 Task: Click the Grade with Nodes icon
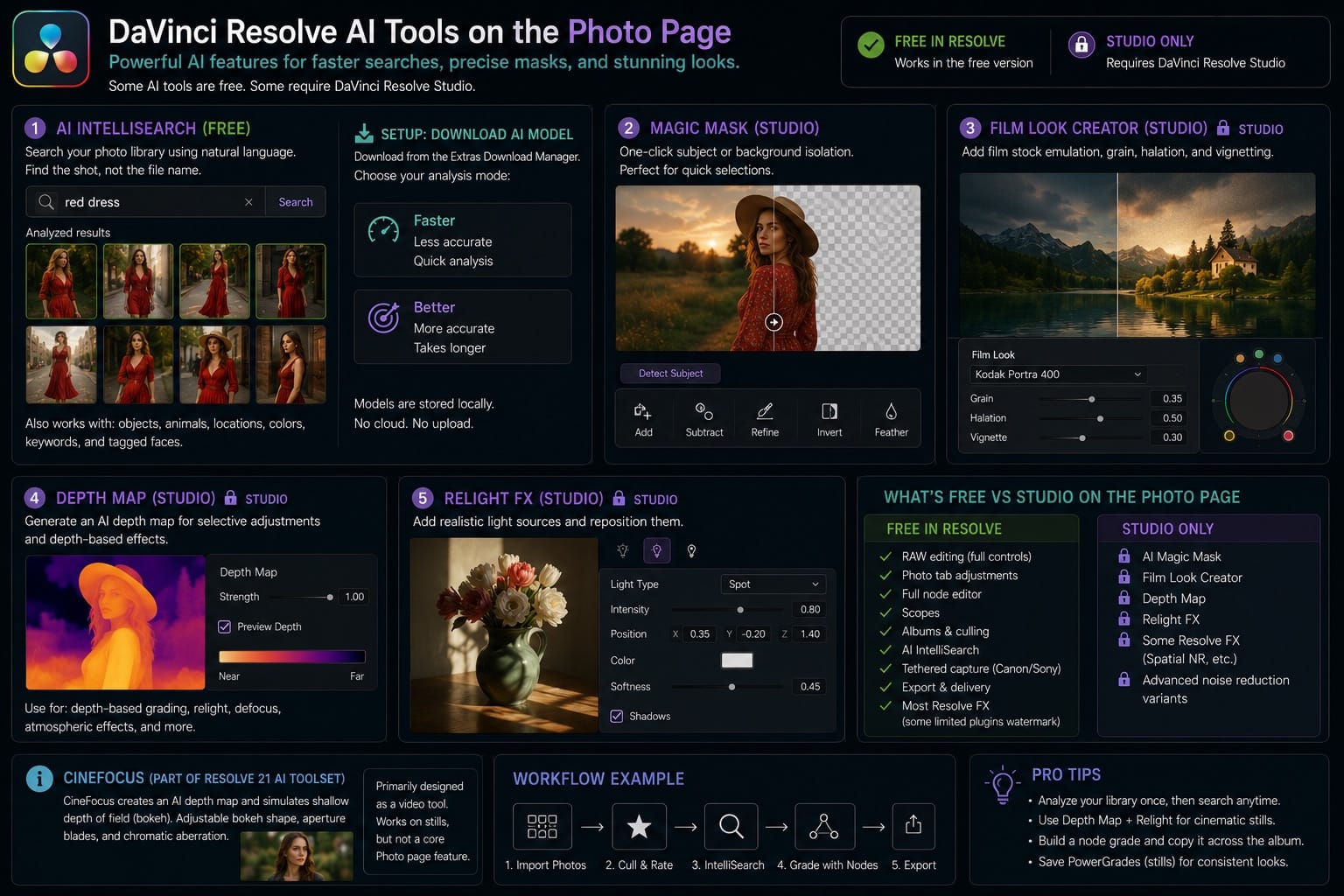tap(824, 826)
